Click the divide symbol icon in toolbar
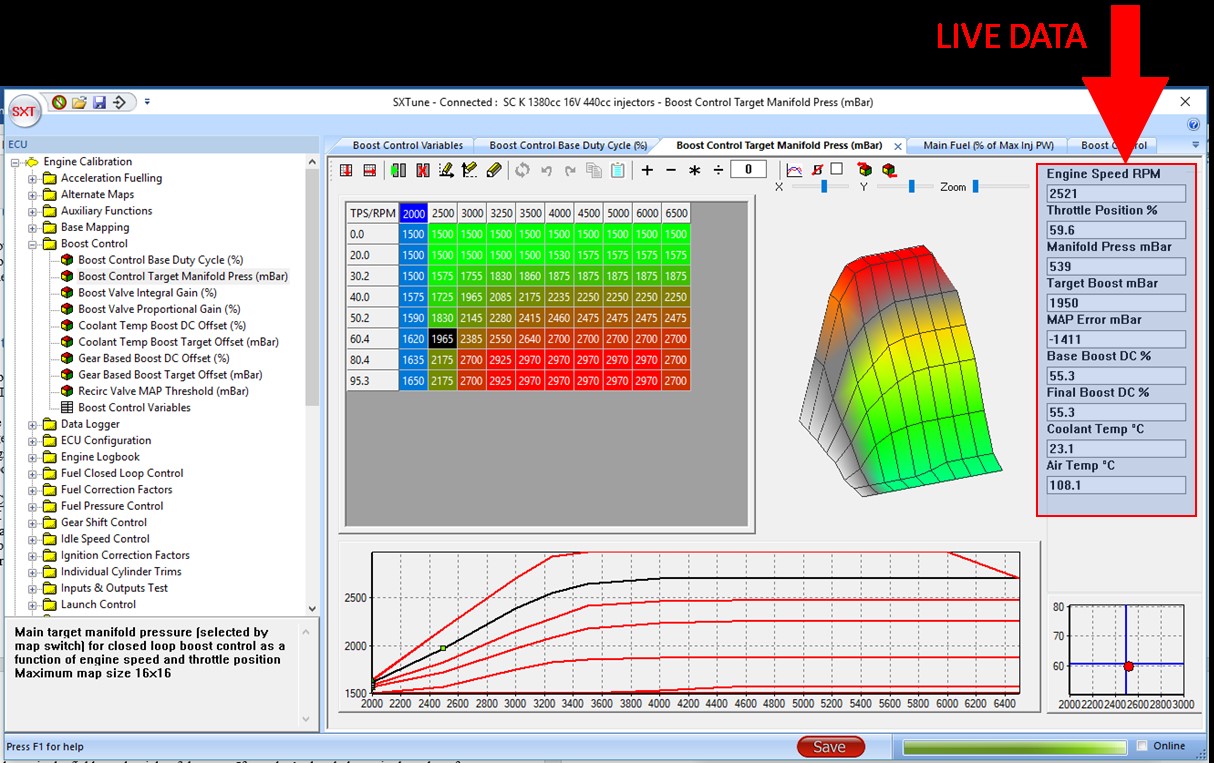 (x=717, y=170)
